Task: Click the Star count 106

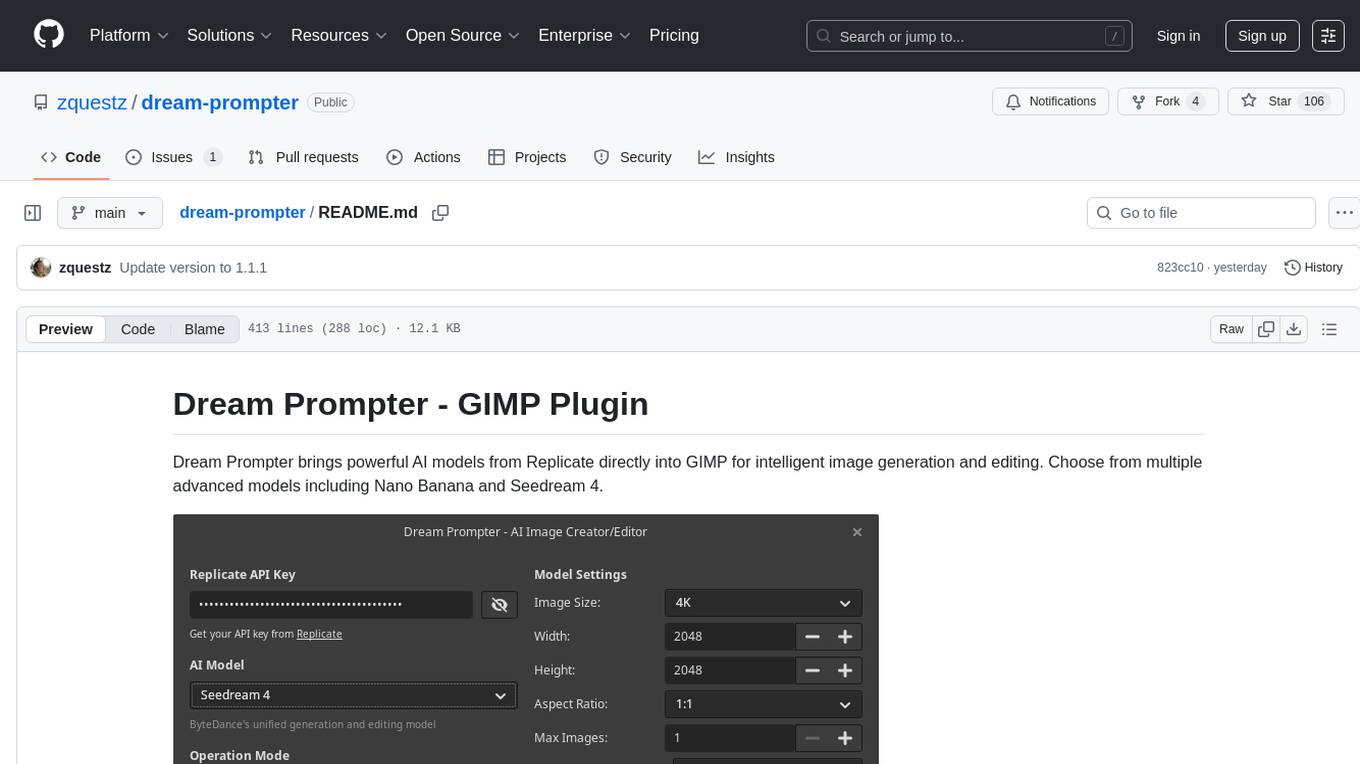Action: (x=1314, y=102)
